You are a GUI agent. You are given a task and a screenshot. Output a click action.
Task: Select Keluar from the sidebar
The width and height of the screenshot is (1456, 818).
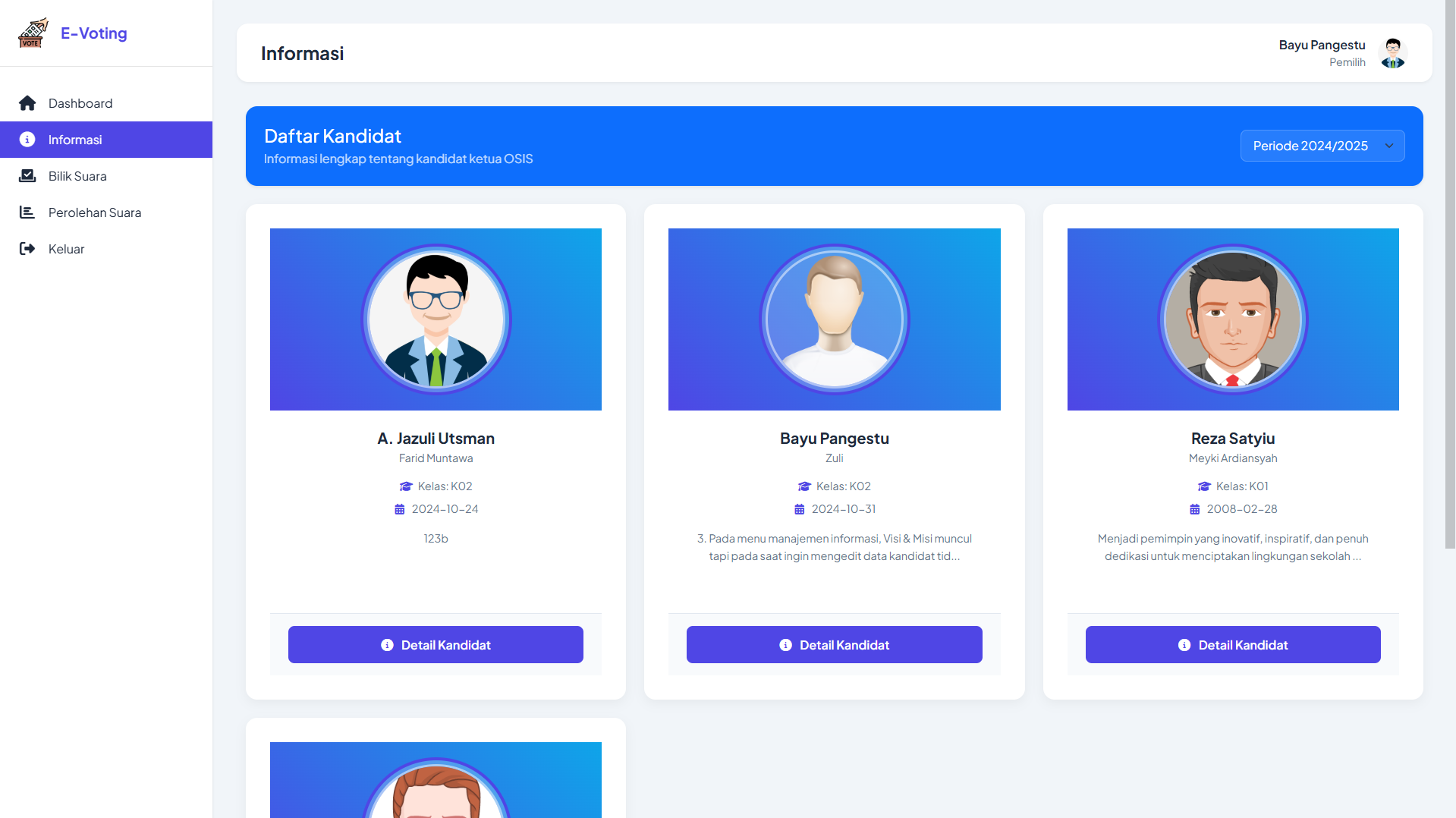tap(106, 249)
